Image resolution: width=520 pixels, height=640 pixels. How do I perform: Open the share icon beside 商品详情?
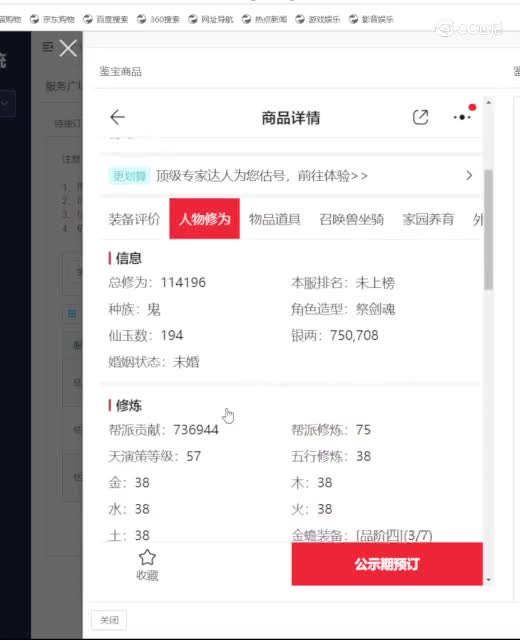pyautogui.click(x=420, y=118)
